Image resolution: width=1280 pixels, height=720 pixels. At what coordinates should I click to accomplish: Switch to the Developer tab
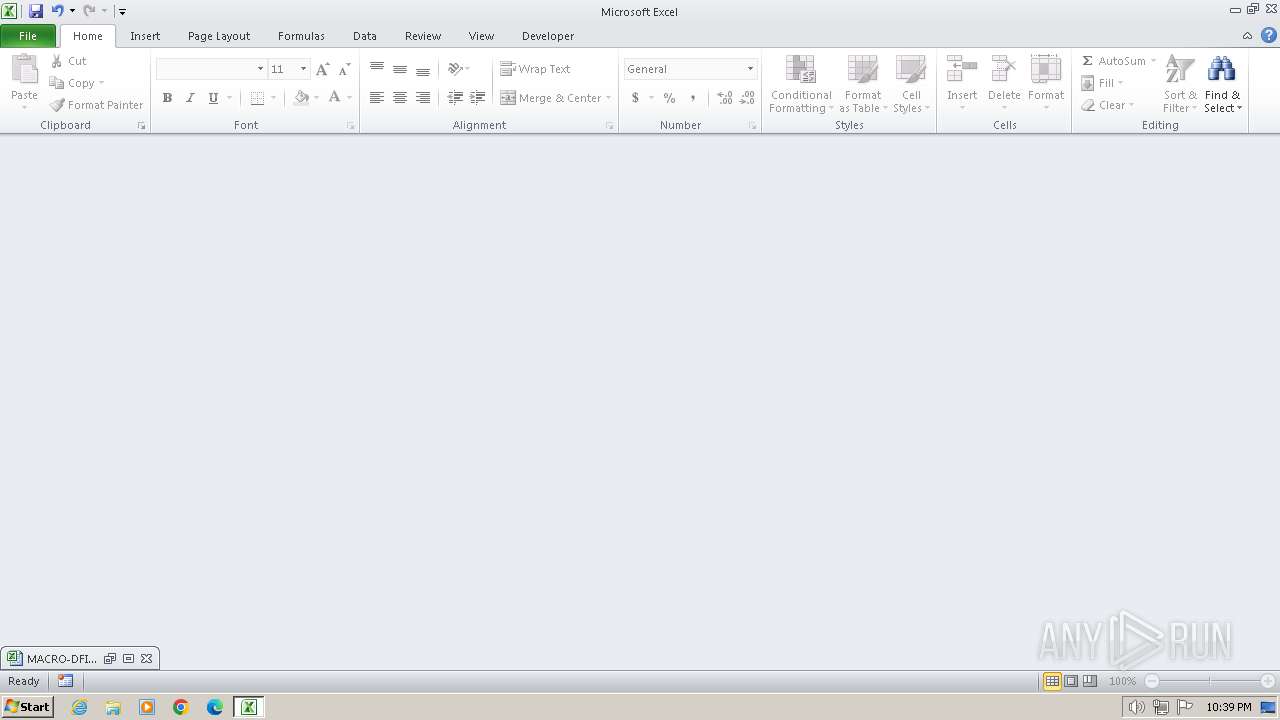click(x=548, y=36)
